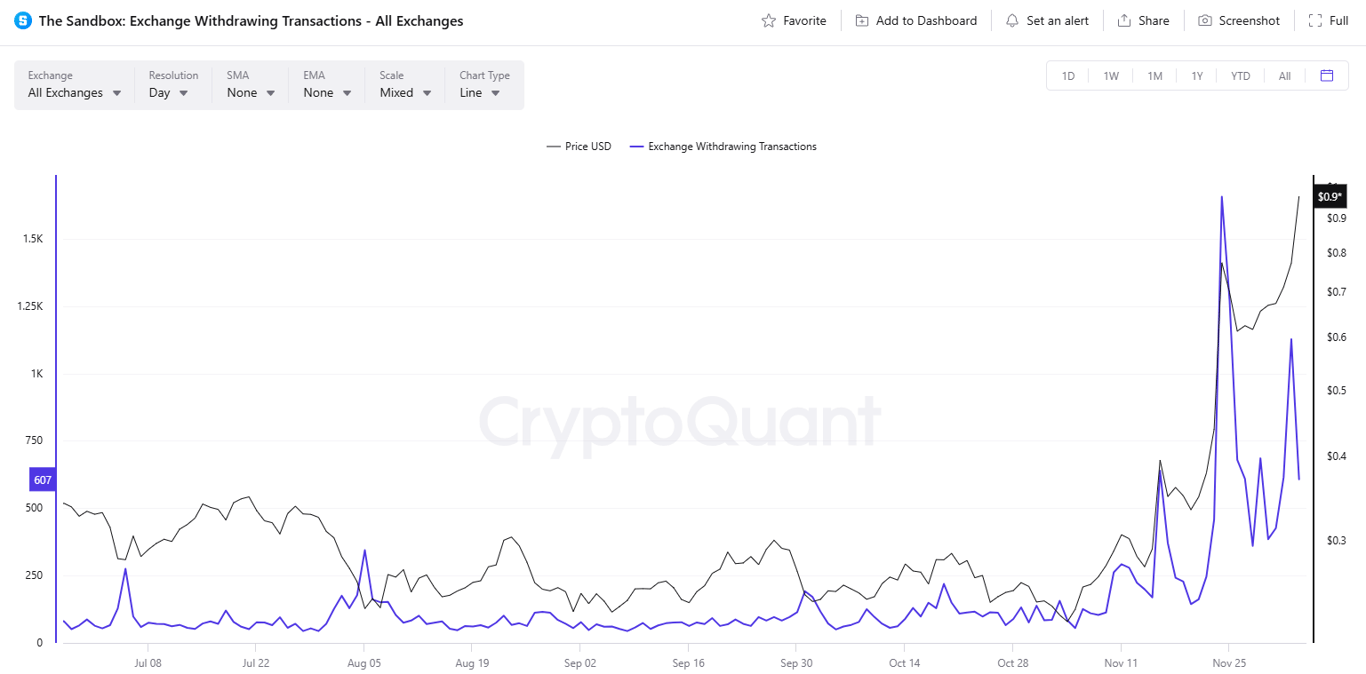Click the favorite star icon
Image resolution: width=1366 pixels, height=674 pixels.
[766, 20]
